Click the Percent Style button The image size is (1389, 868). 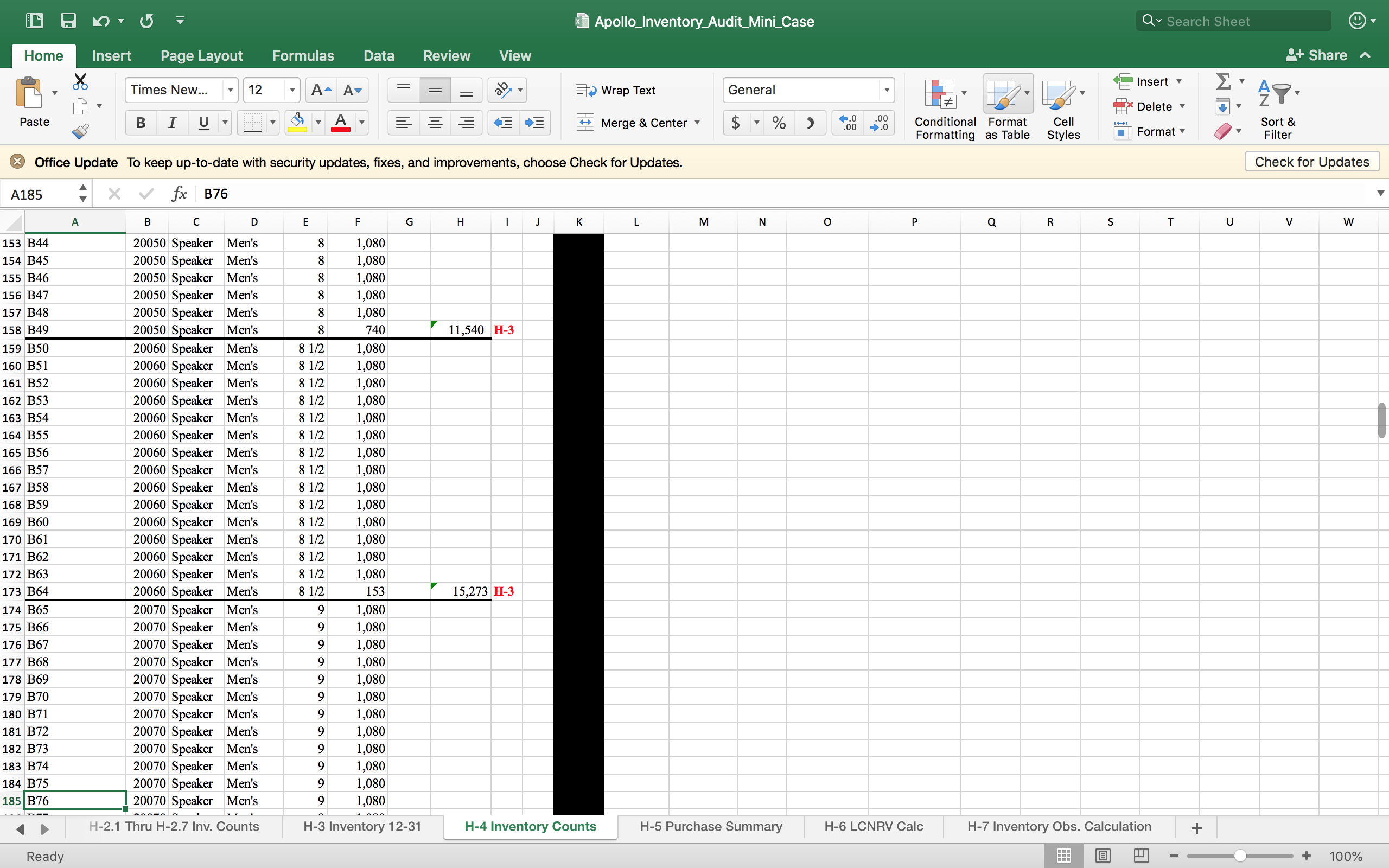click(x=778, y=123)
